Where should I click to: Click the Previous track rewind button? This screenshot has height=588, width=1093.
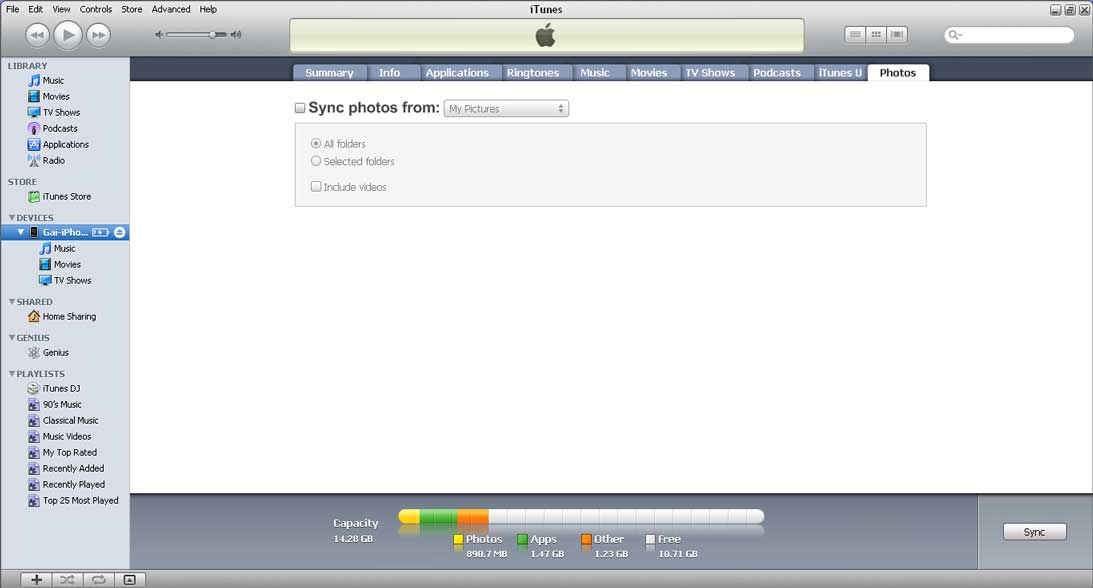click(38, 35)
